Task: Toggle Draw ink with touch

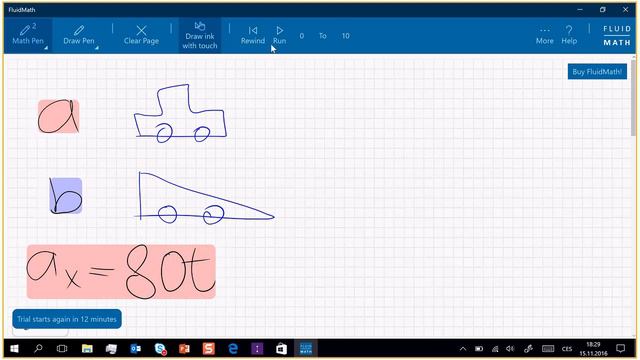Action: point(200,35)
